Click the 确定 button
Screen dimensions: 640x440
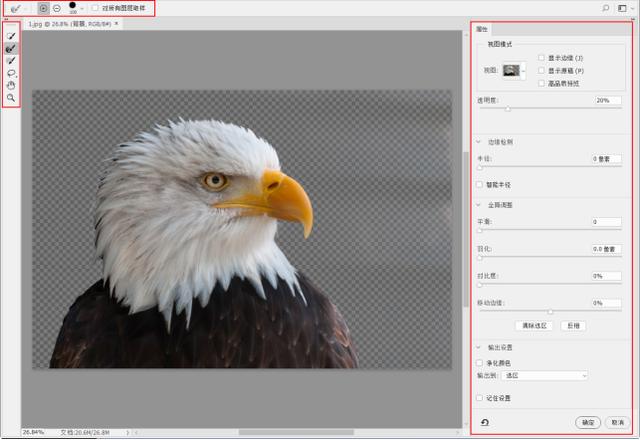click(587, 422)
